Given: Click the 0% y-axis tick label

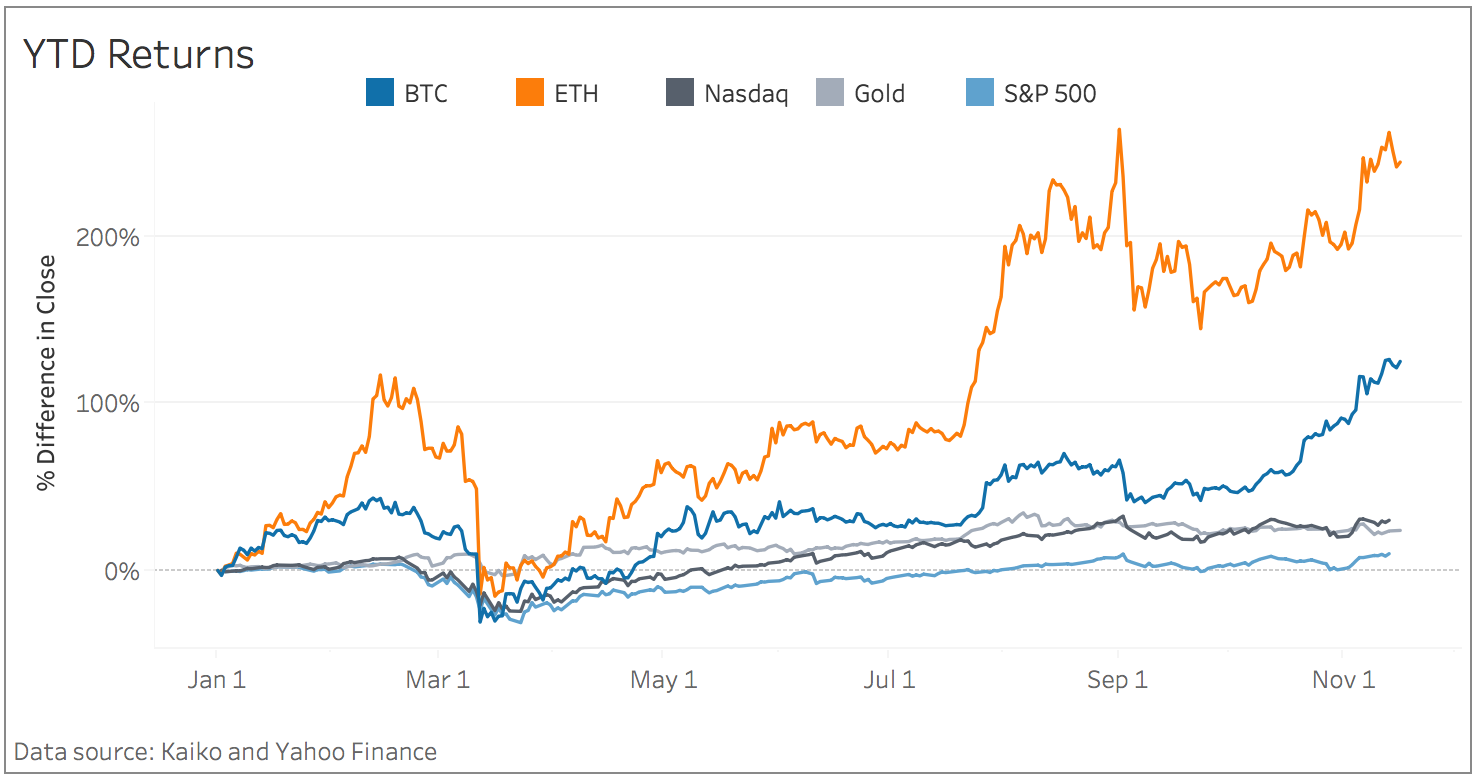Looking at the screenshot, I should pyautogui.click(x=122, y=570).
